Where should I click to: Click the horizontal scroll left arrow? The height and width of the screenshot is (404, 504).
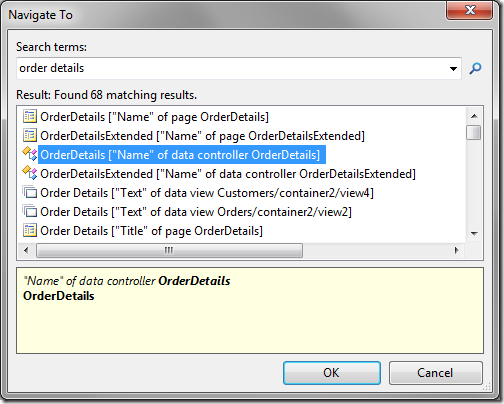coord(26,250)
